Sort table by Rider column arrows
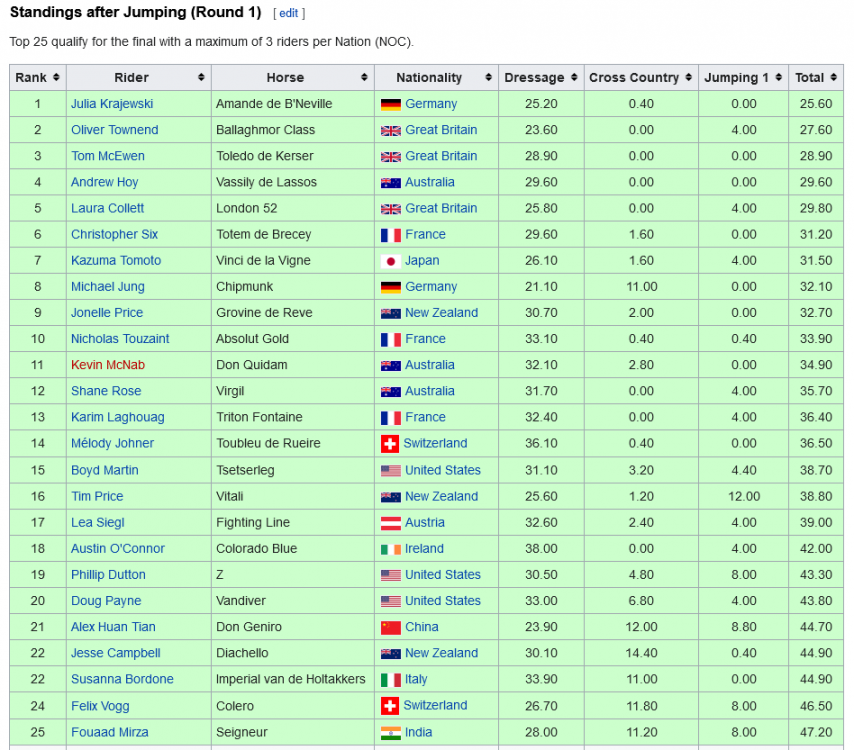854x750 pixels. click(x=201, y=77)
